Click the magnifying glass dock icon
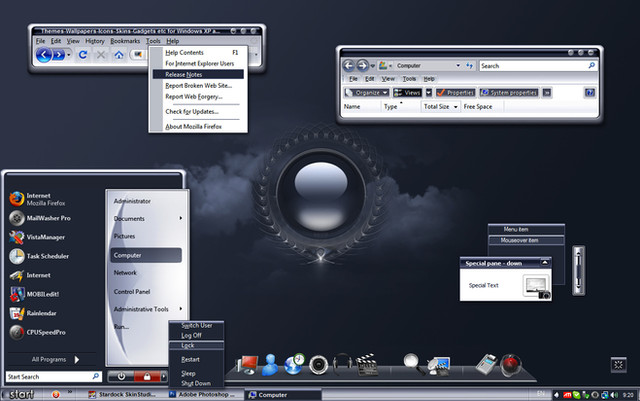The image size is (640, 401). 413,363
